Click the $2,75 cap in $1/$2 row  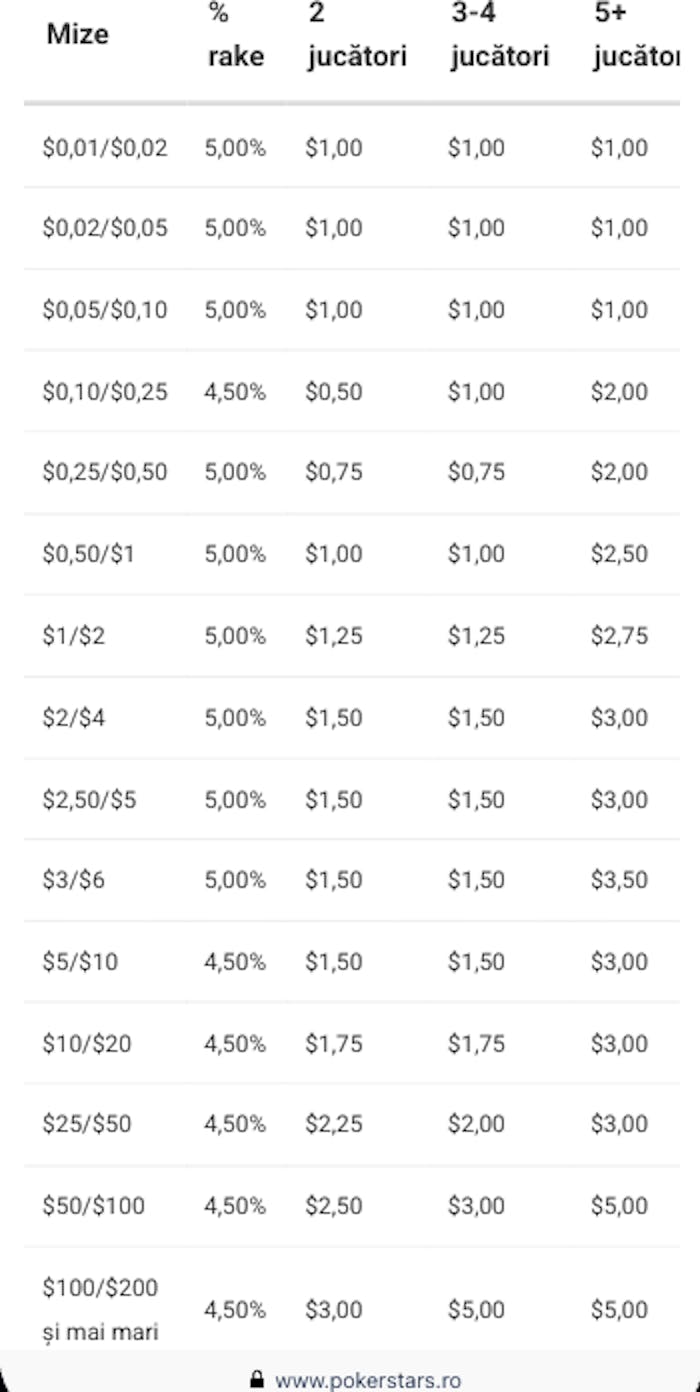click(x=619, y=636)
